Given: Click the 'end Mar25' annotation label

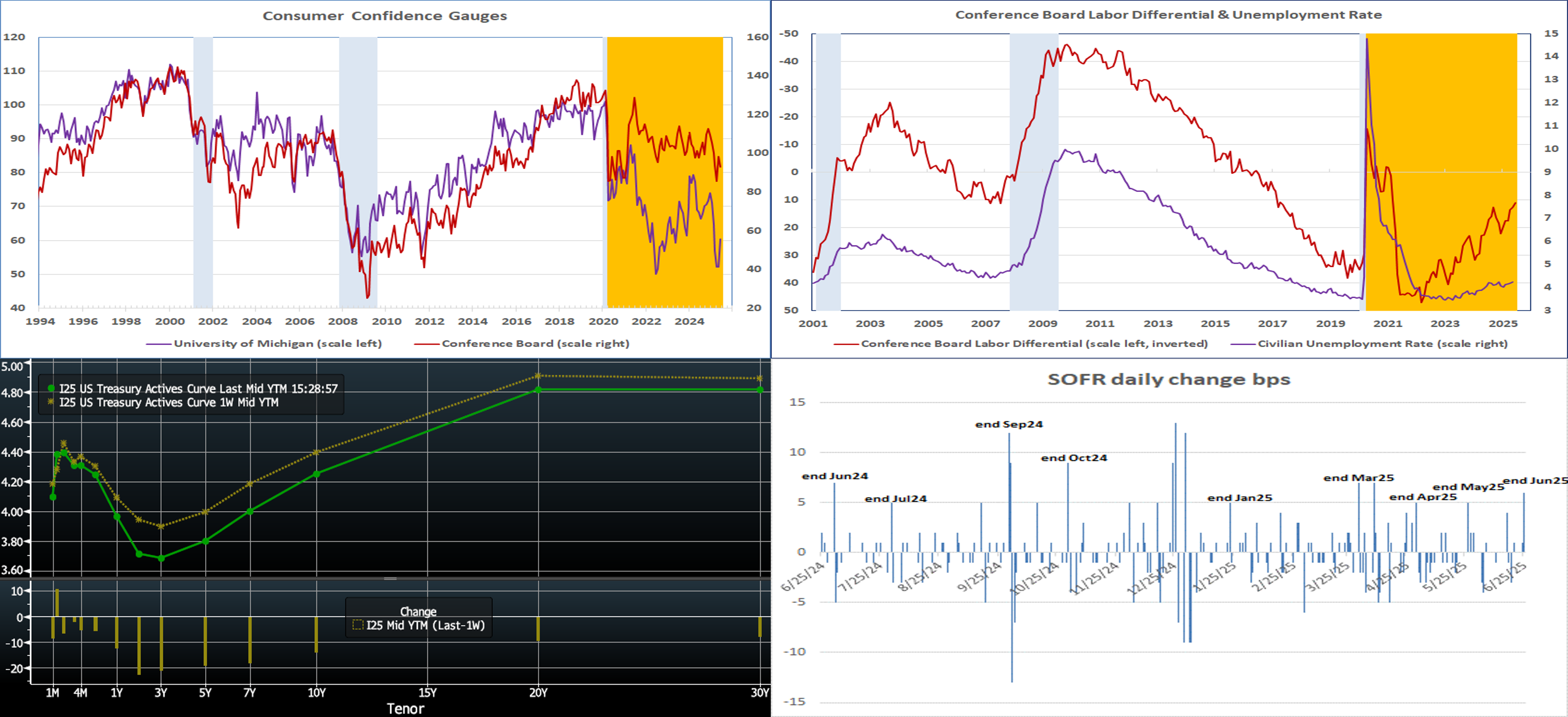Looking at the screenshot, I should (x=1358, y=478).
